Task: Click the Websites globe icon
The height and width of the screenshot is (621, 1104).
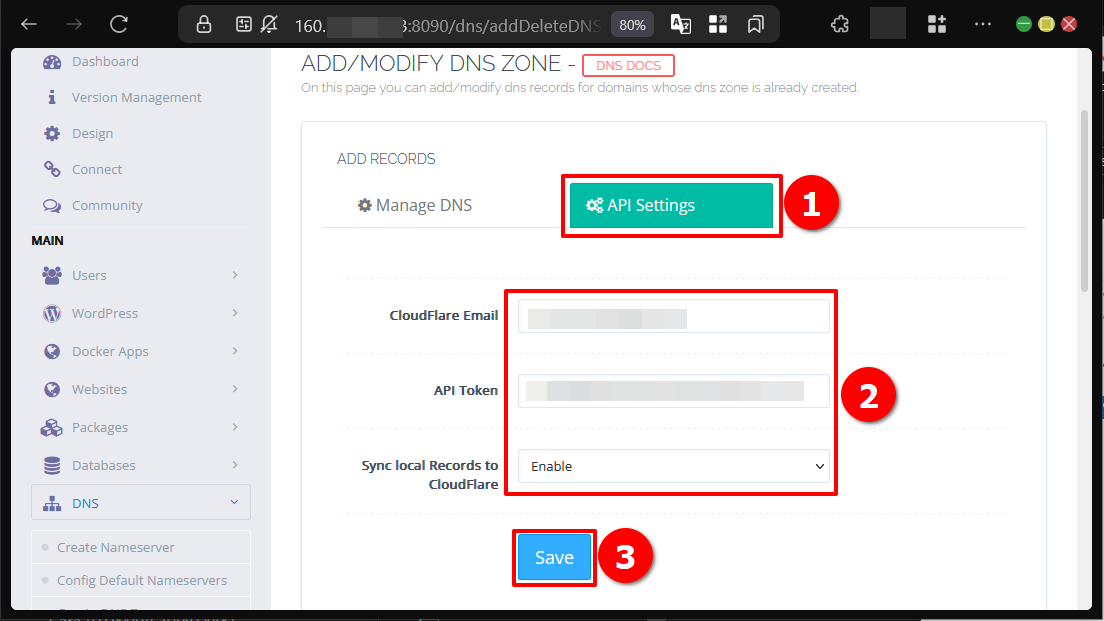Action: click(x=52, y=389)
